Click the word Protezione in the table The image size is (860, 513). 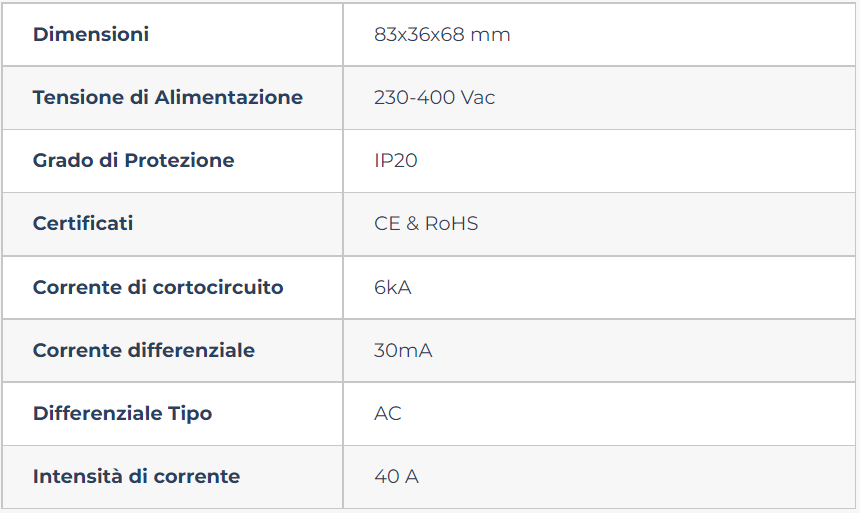pos(179,161)
